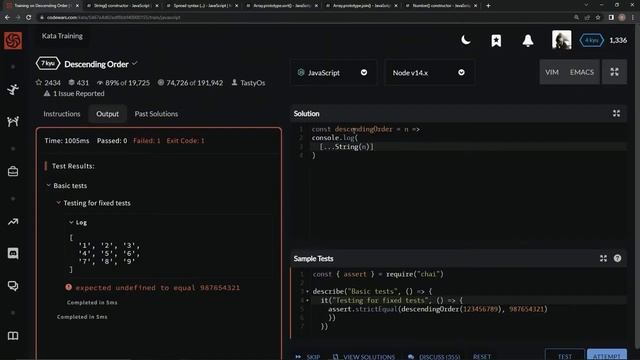Switch to Array.prototype.join() browser tab
The width and height of the screenshot is (640, 360).
point(360,6)
